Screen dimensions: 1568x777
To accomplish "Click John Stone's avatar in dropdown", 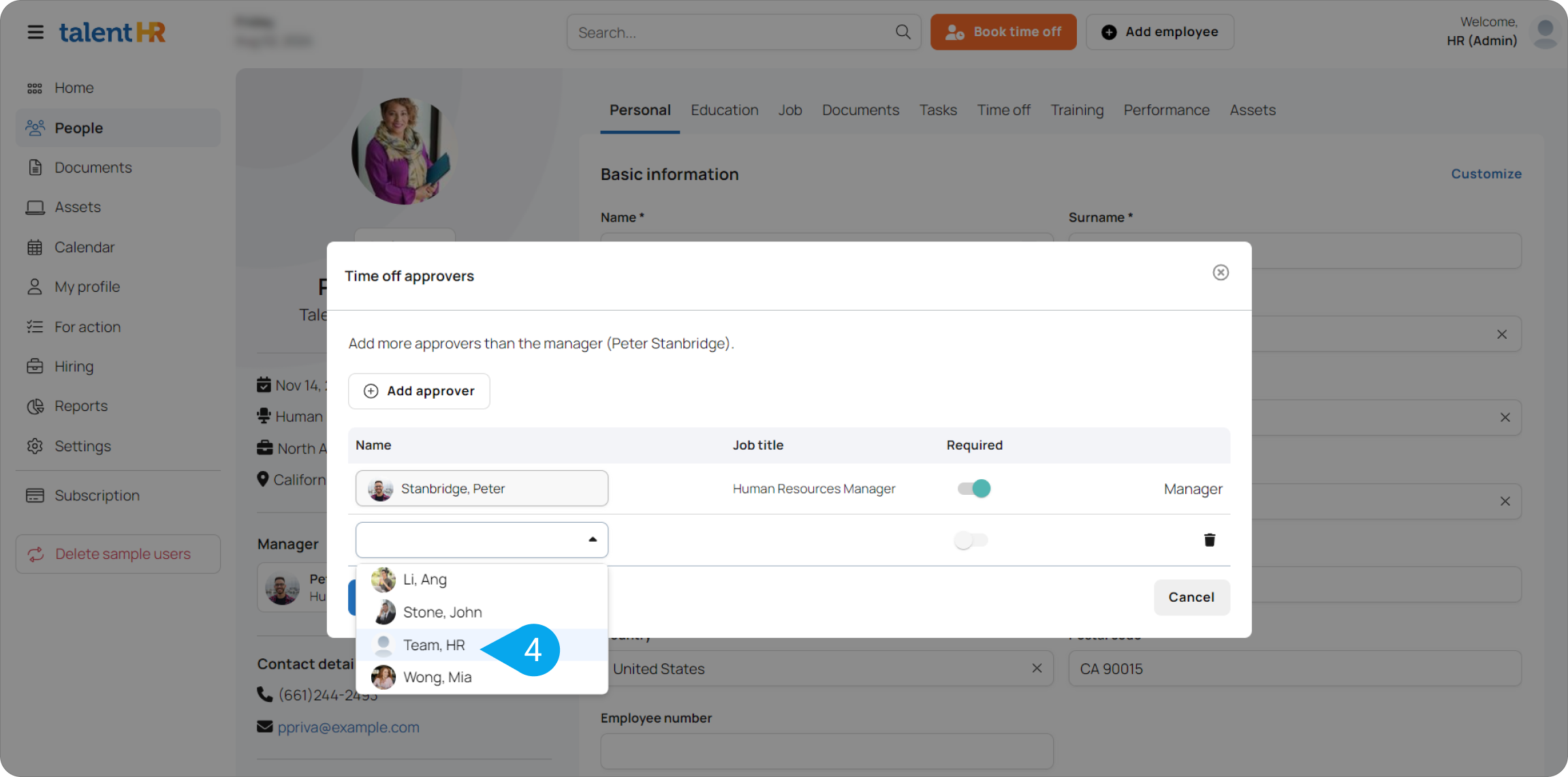I will click(383, 612).
